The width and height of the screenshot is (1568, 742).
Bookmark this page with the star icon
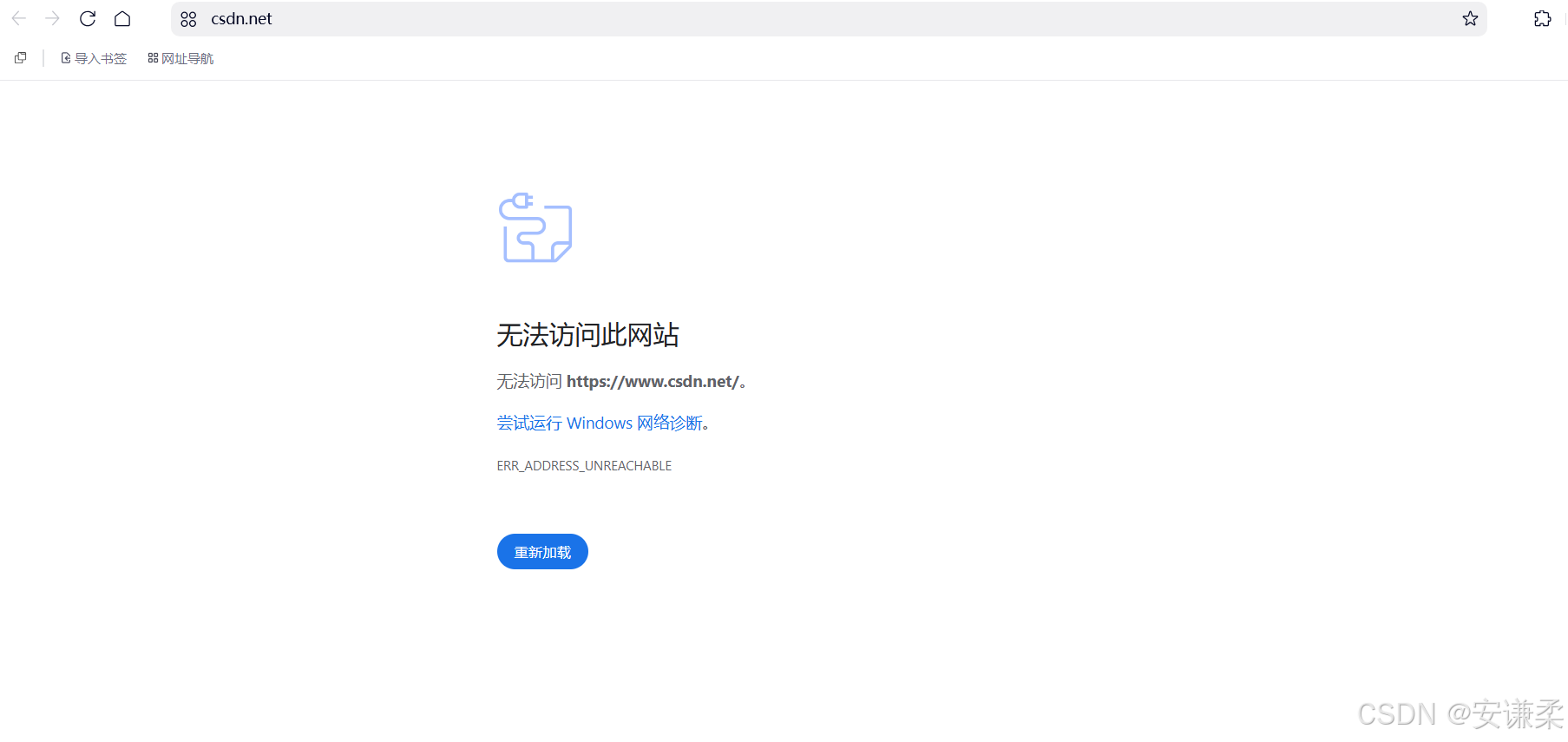coord(1470,18)
